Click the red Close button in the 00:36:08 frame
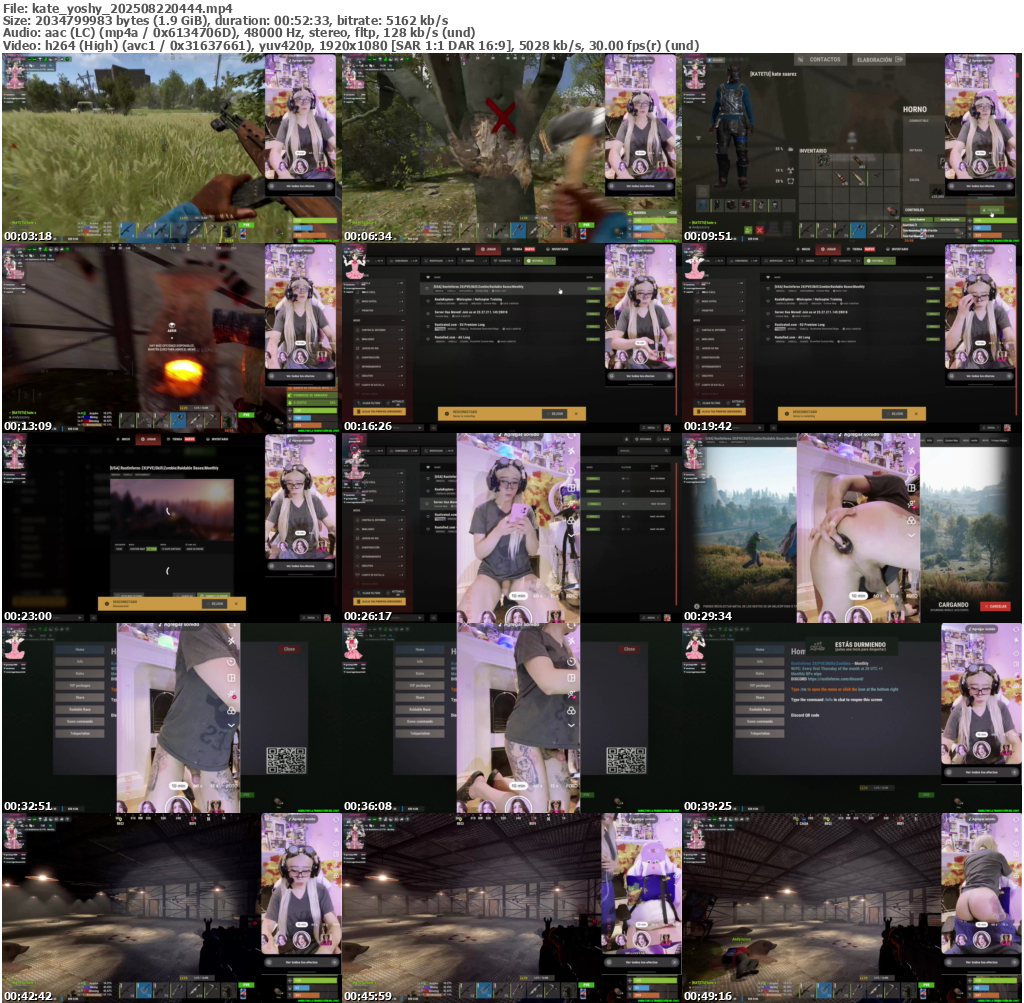Viewport: 1024px width, 1003px height. click(629, 649)
